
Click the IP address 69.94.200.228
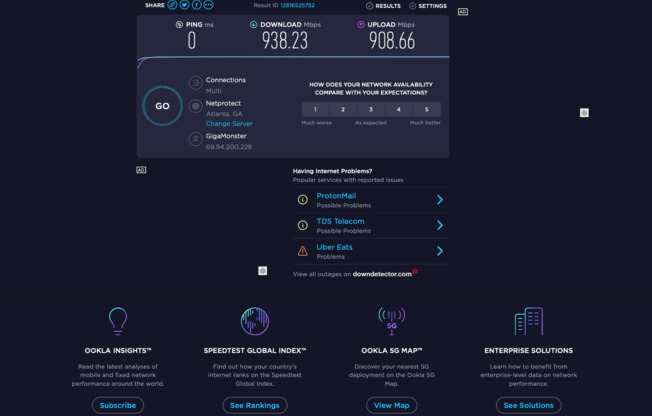pos(229,147)
